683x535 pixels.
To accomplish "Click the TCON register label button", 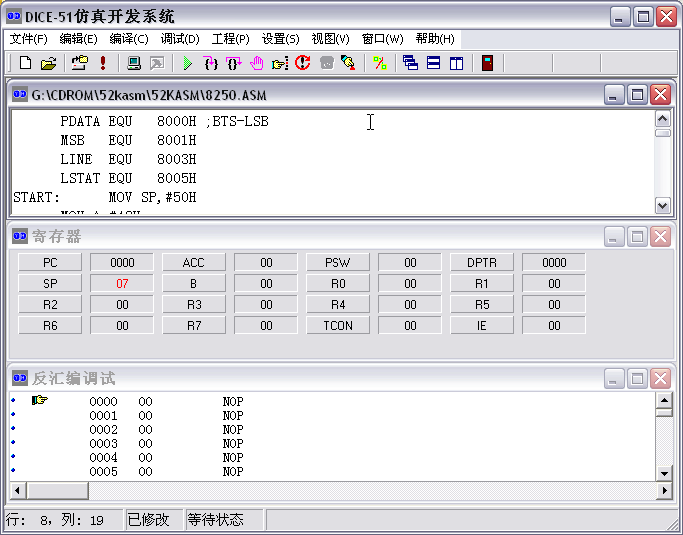I will [338, 326].
